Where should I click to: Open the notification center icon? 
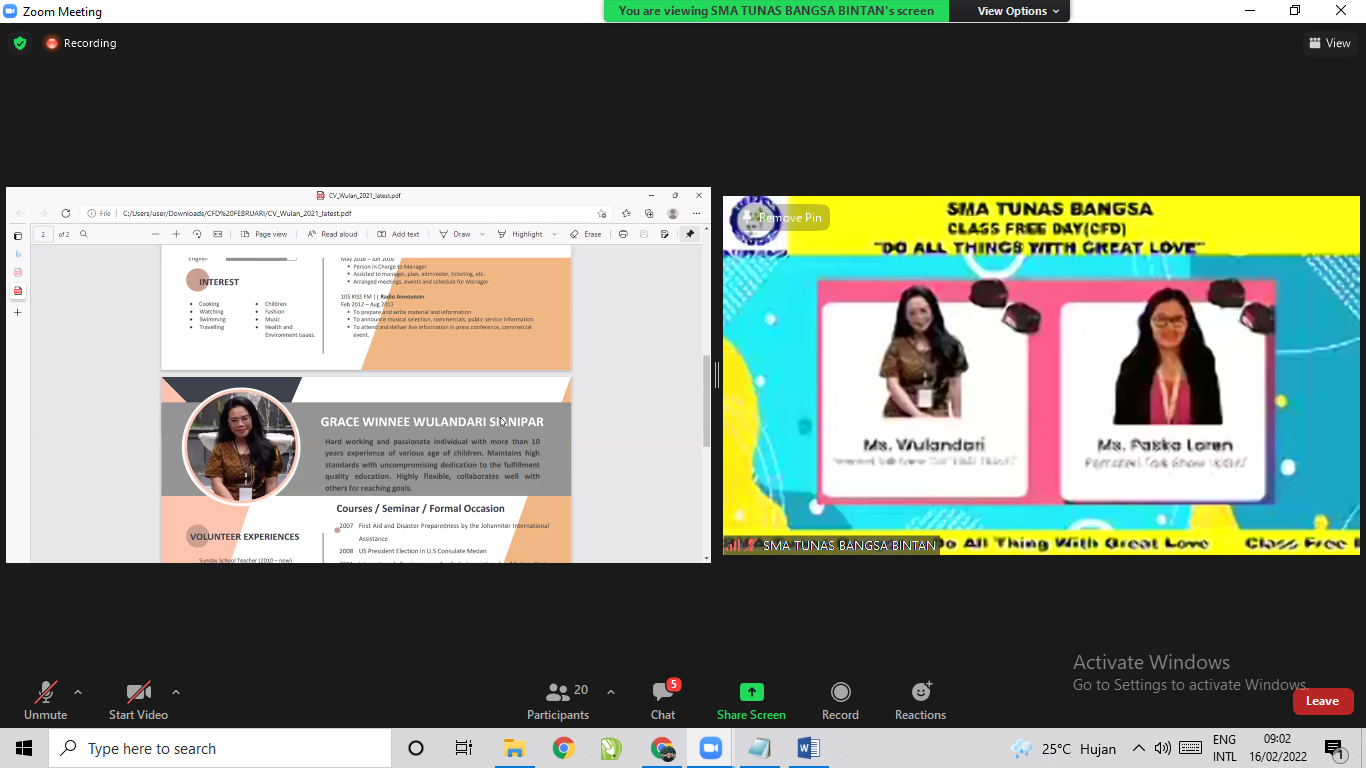pos(1334,748)
